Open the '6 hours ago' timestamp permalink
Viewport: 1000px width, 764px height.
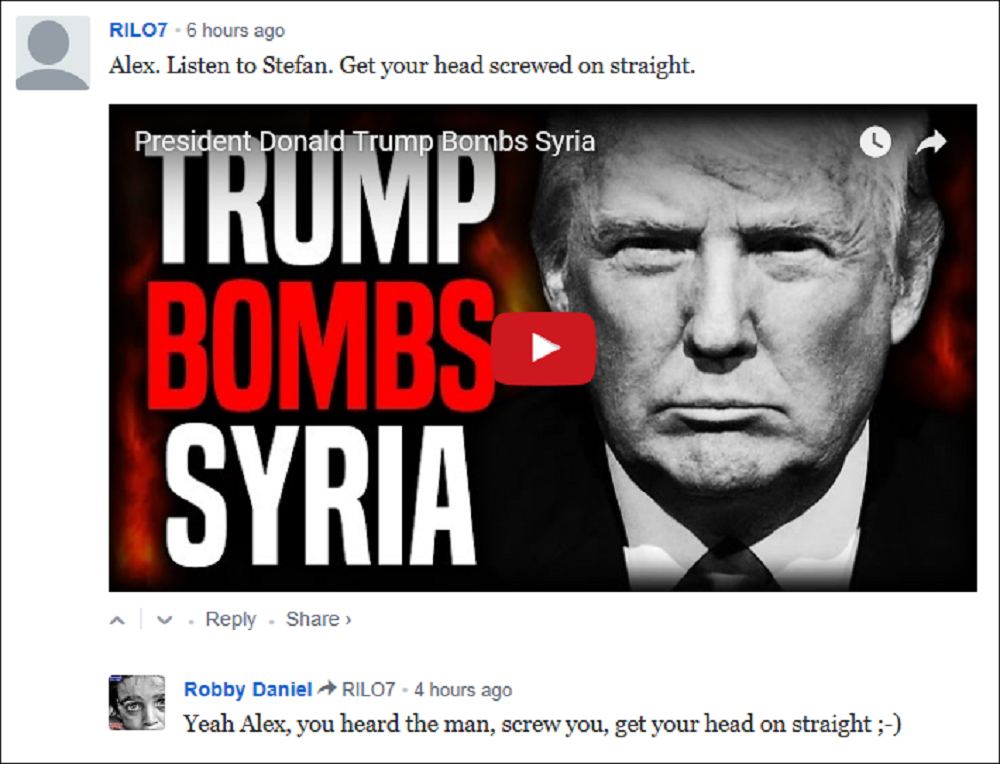click(235, 31)
